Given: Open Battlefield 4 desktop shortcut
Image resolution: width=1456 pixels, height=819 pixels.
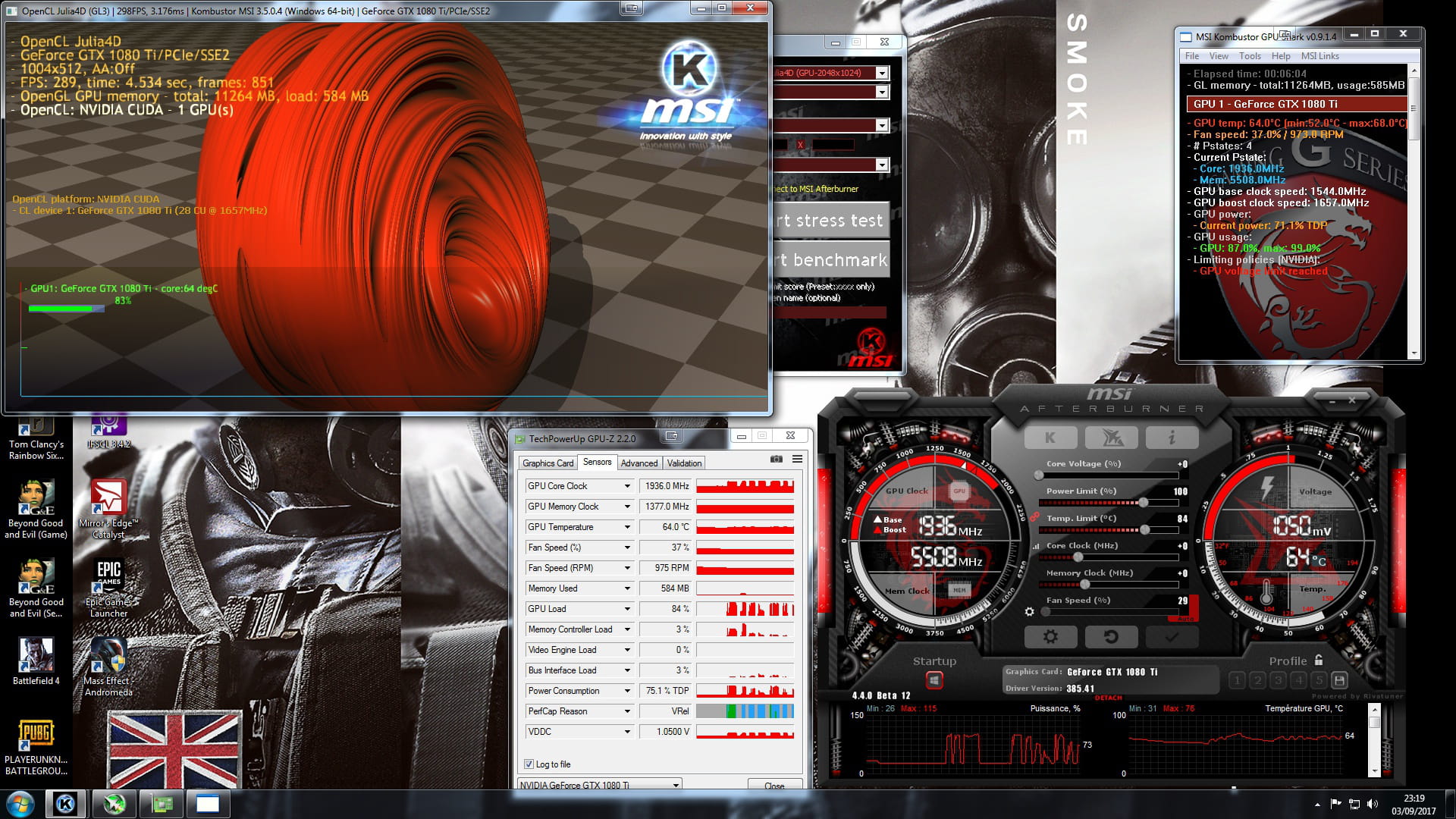Looking at the screenshot, I should (36, 662).
